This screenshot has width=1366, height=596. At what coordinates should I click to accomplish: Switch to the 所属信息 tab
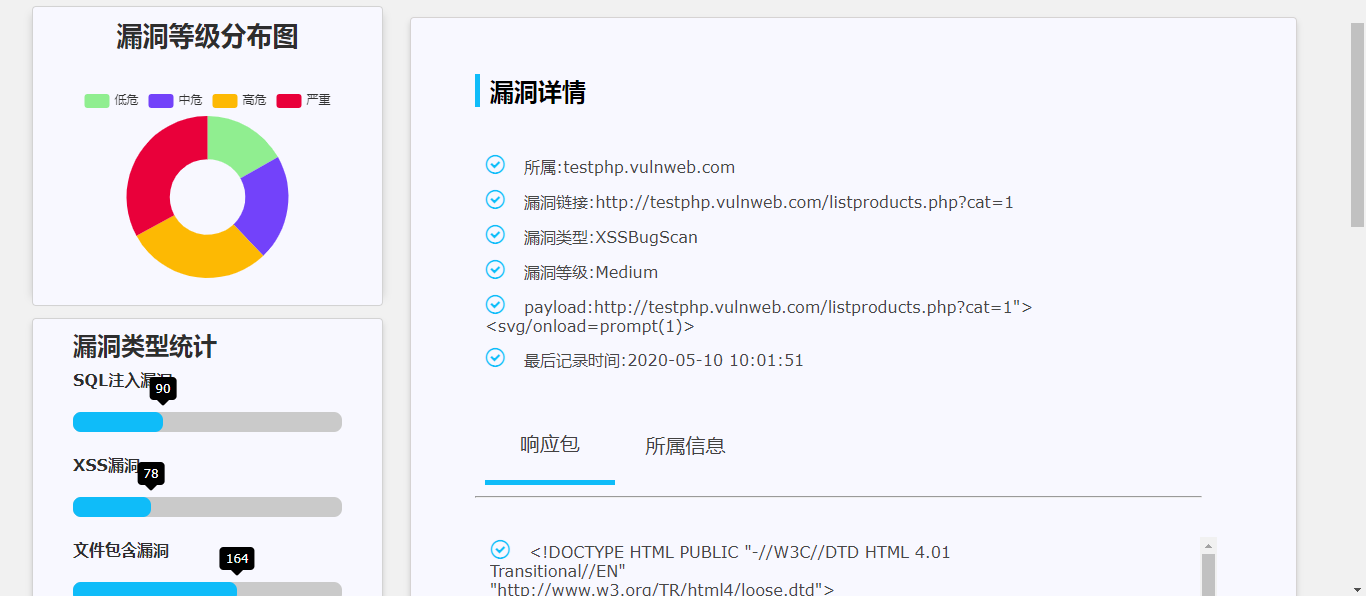pos(685,445)
